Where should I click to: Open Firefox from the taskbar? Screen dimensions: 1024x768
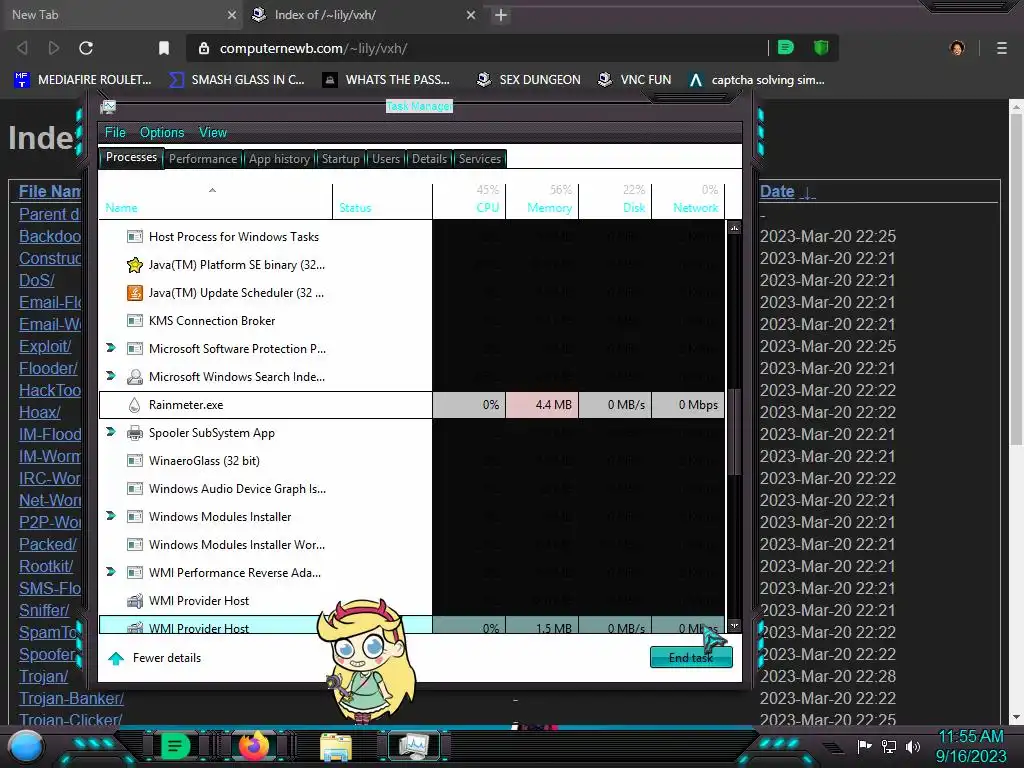253,746
